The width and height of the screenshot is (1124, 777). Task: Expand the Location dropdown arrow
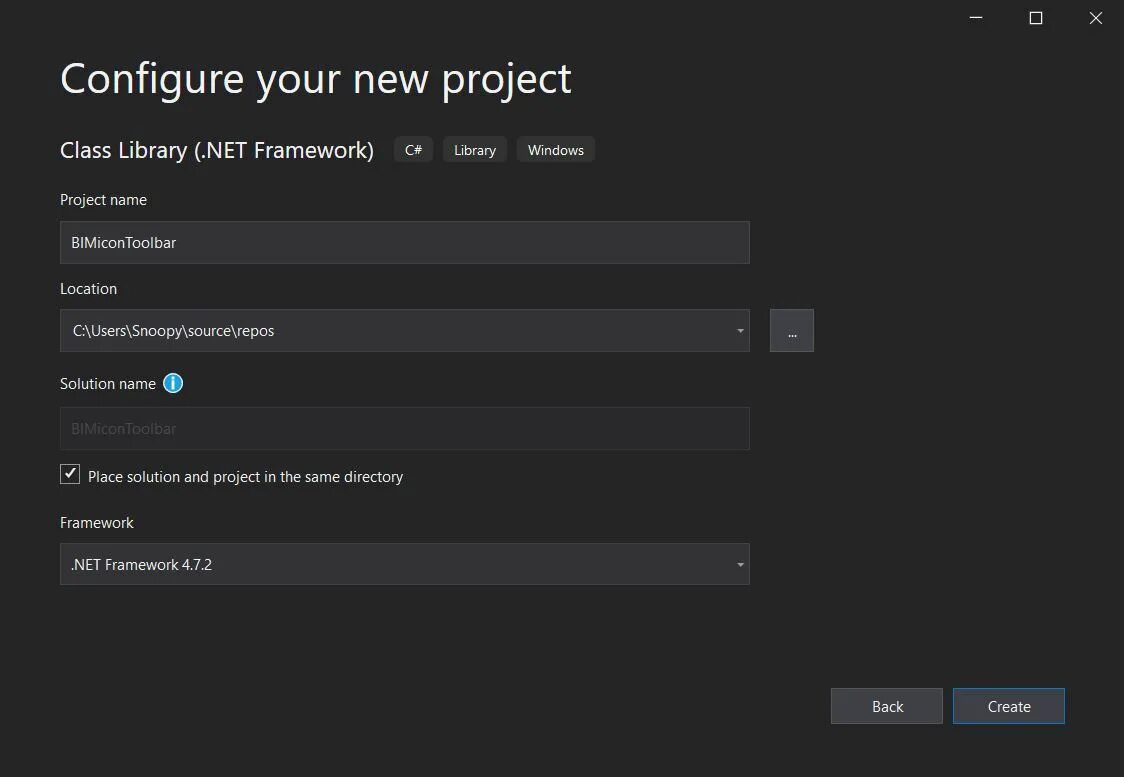click(x=740, y=331)
